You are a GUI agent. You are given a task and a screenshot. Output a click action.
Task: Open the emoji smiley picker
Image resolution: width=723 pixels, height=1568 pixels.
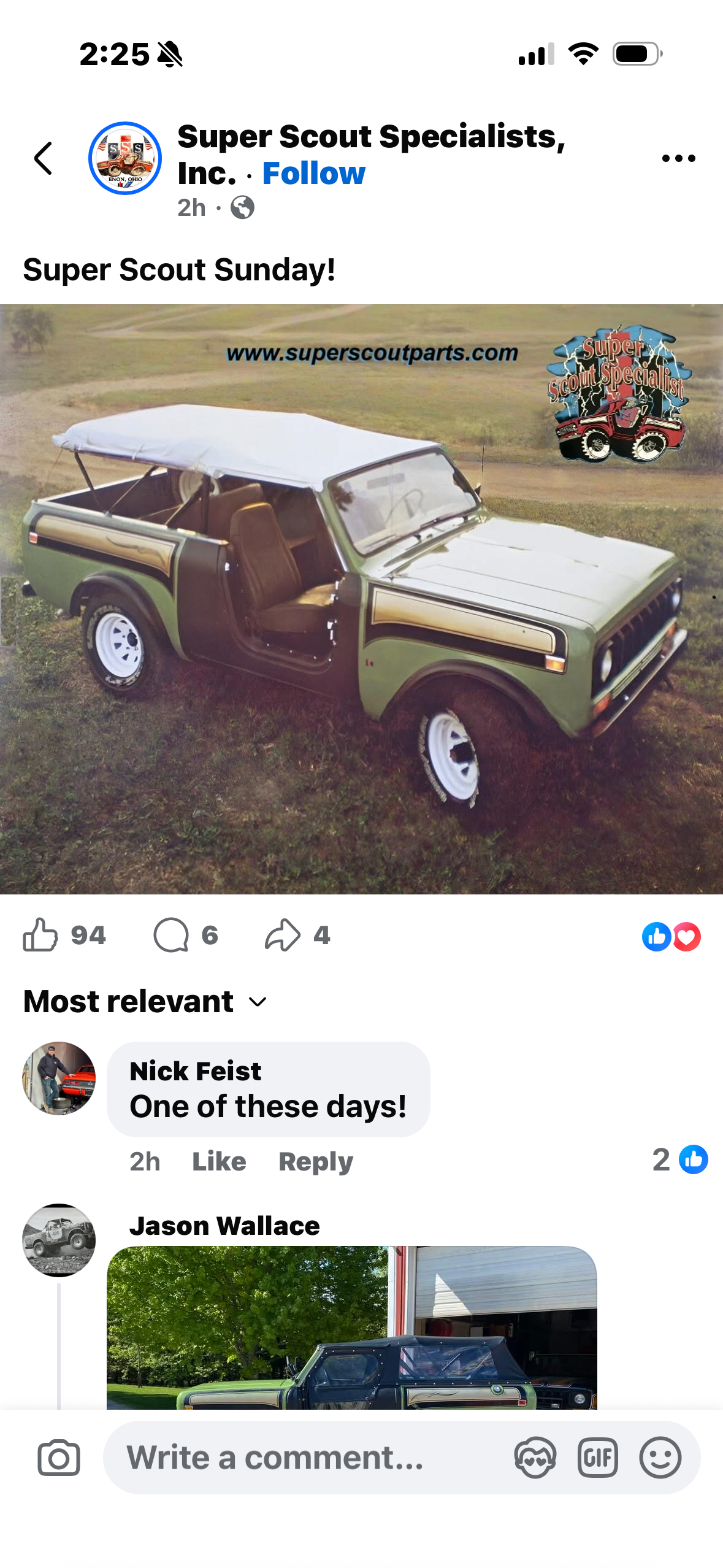pos(660,1458)
